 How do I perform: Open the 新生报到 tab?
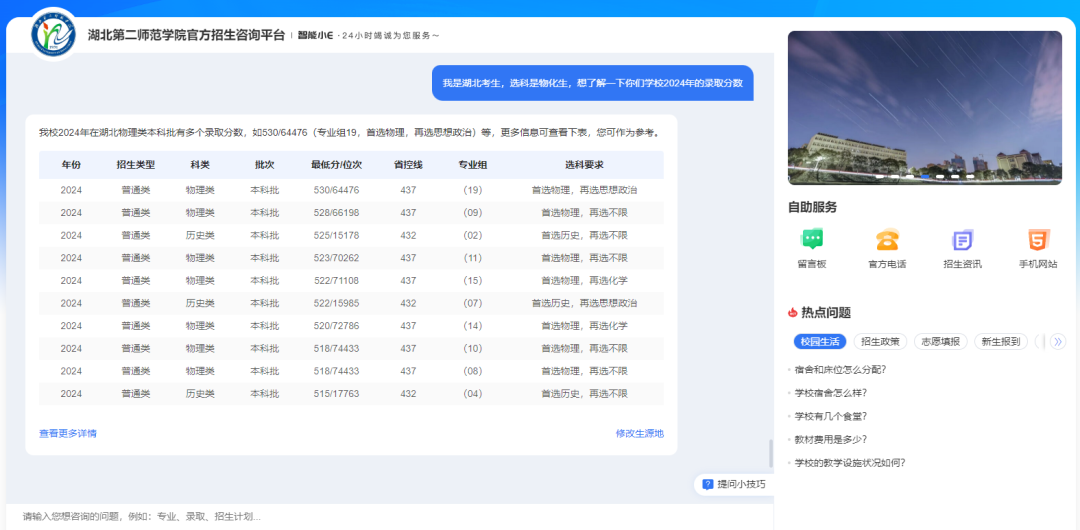[1001, 342]
